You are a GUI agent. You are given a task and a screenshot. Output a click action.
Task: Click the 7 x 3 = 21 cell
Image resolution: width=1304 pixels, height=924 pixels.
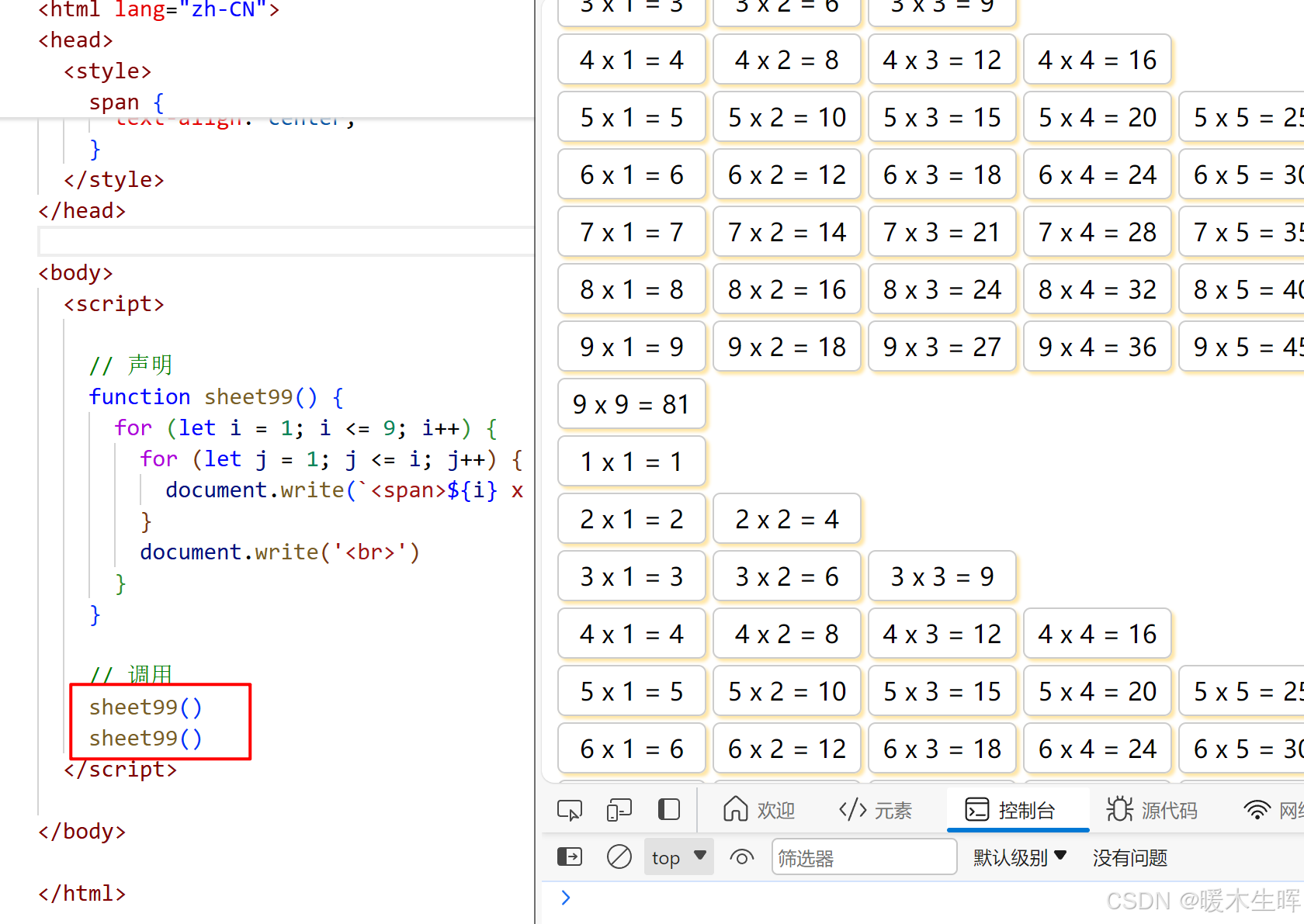click(942, 232)
